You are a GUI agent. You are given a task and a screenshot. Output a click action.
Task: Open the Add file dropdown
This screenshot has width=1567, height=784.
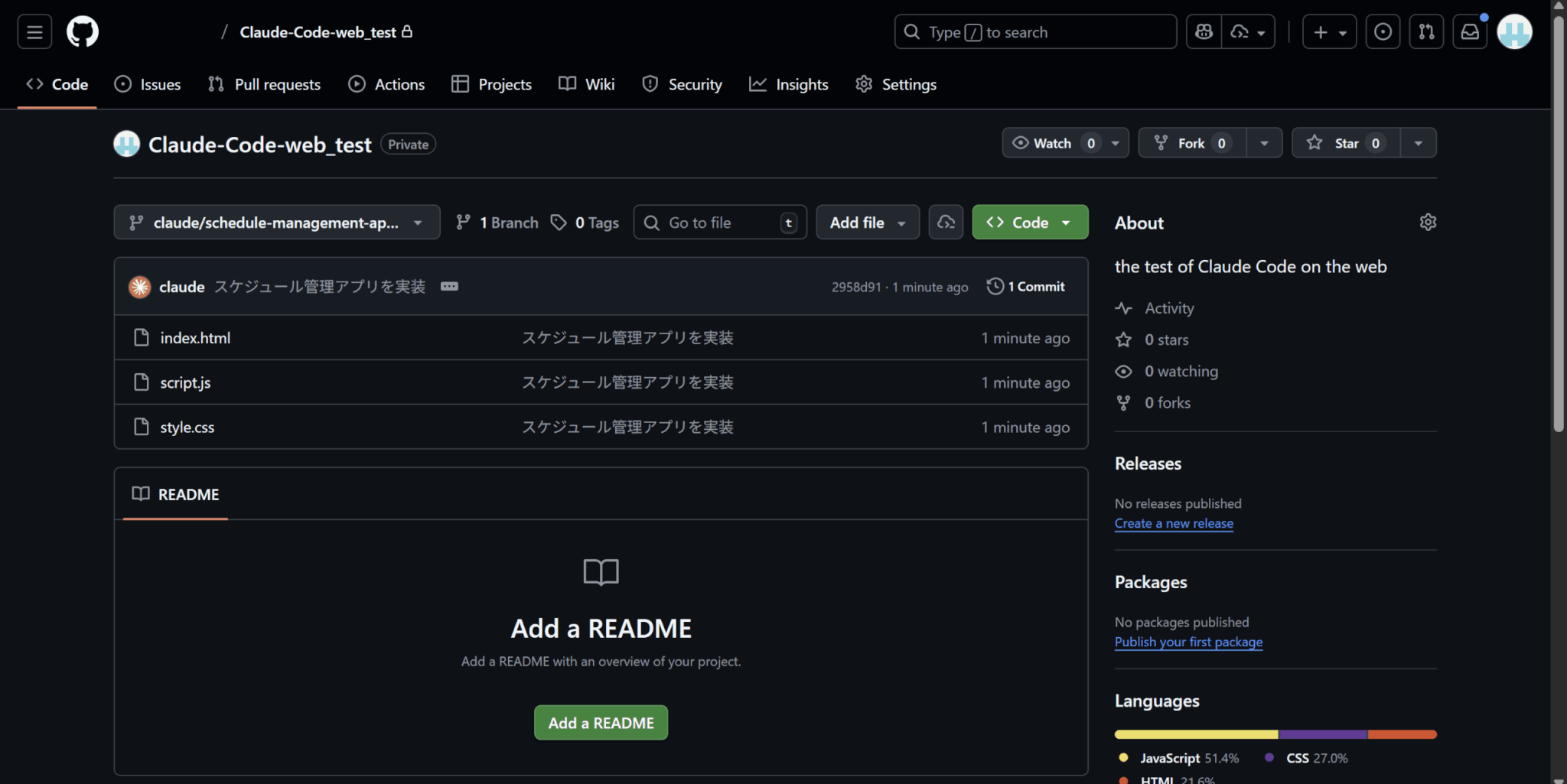pyautogui.click(x=867, y=223)
